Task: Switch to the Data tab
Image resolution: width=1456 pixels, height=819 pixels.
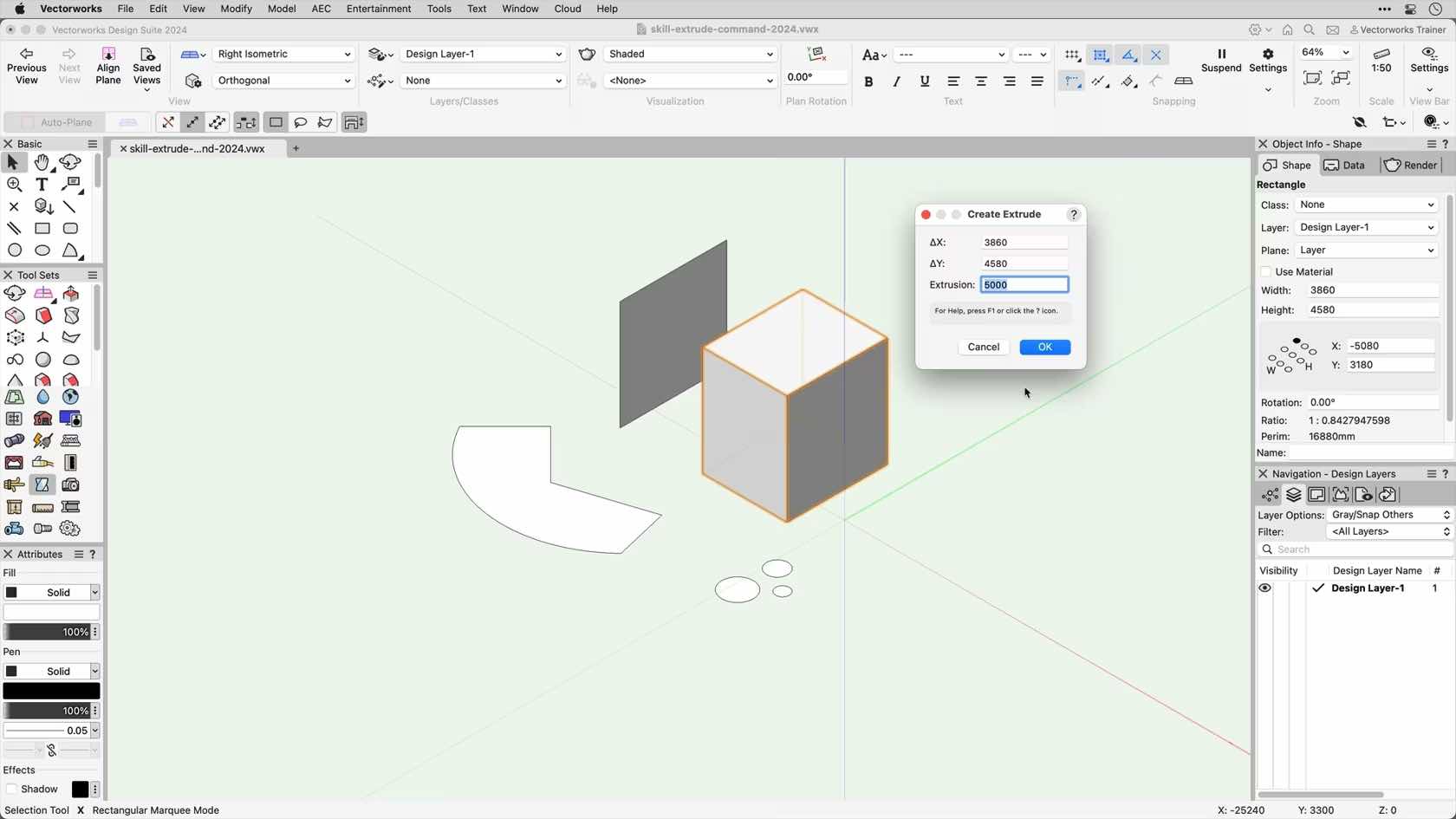Action: (x=1344, y=166)
